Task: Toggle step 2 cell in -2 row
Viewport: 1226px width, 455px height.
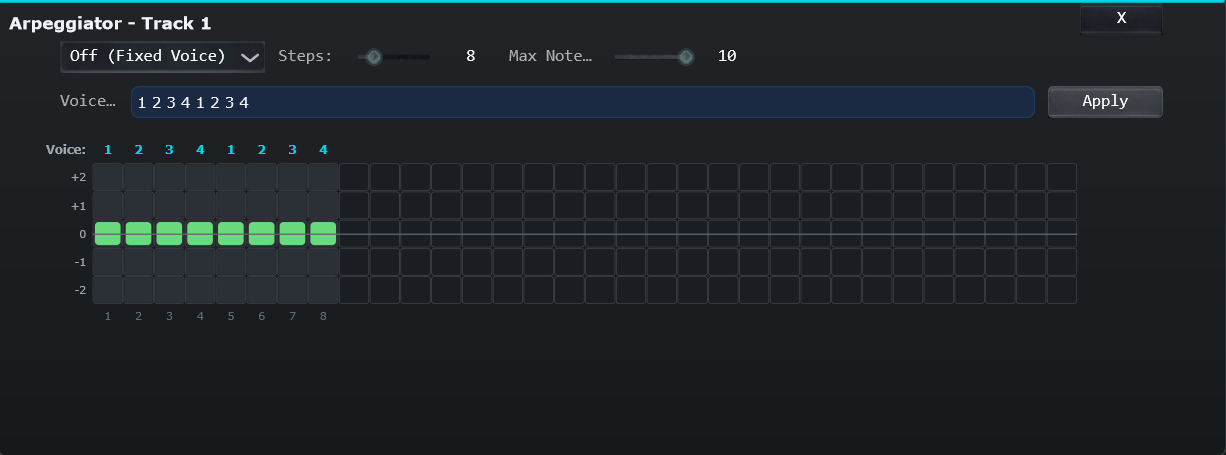Action: coord(139,289)
